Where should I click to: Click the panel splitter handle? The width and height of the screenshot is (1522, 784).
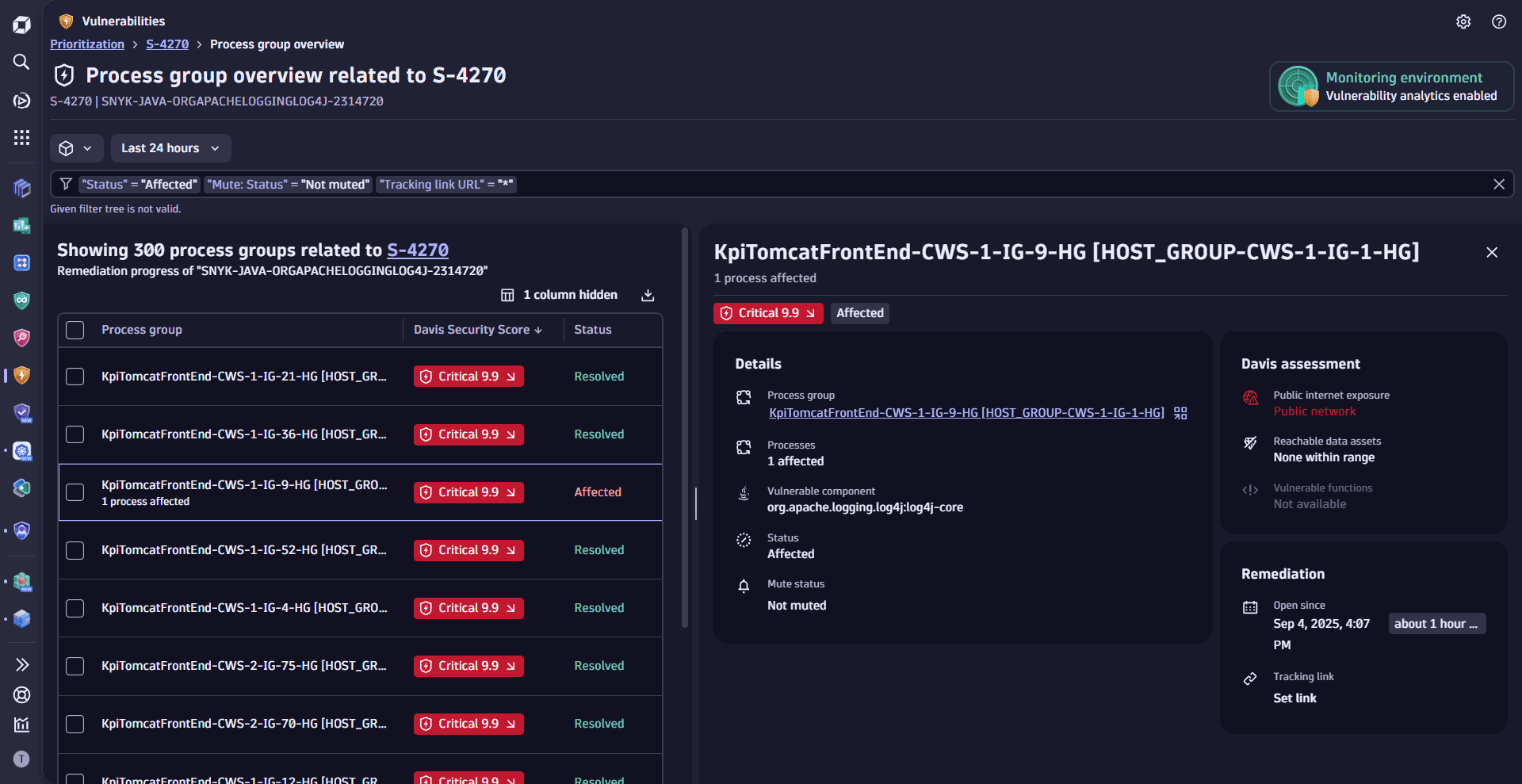tap(695, 503)
